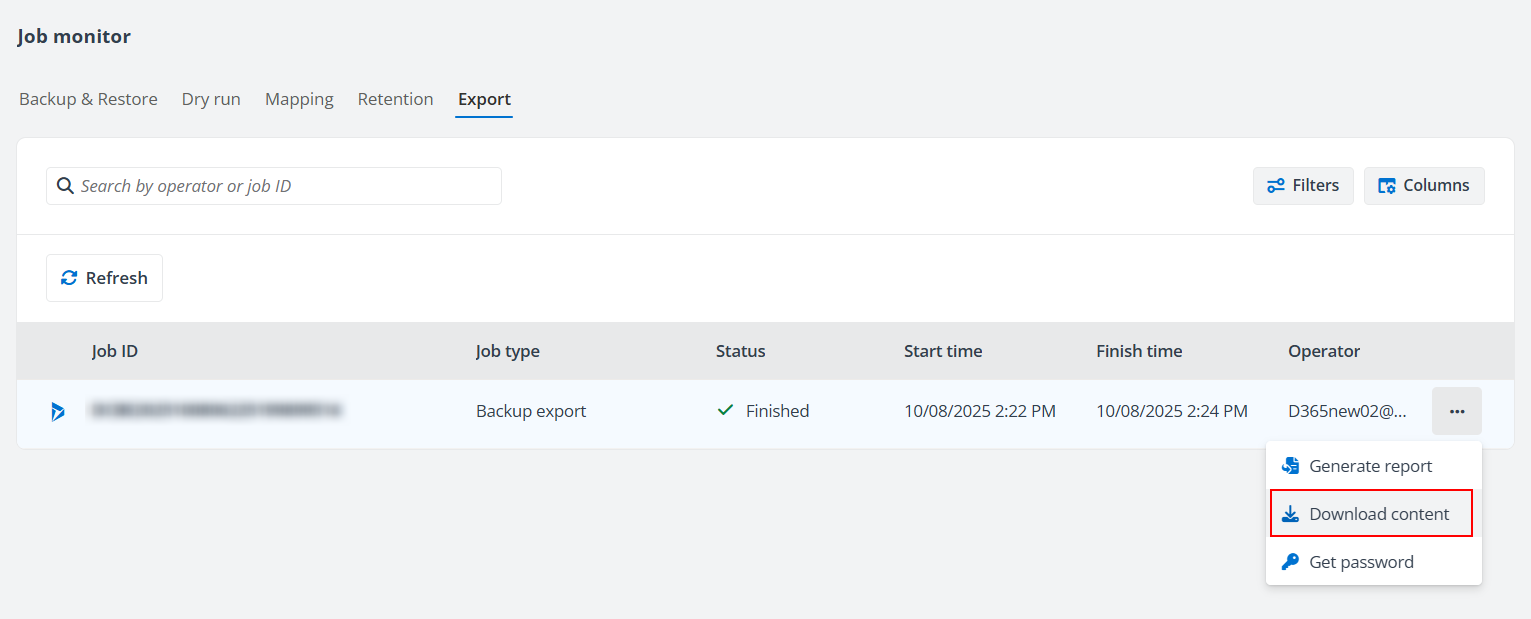Click the magnifier icon in search box

coord(65,186)
